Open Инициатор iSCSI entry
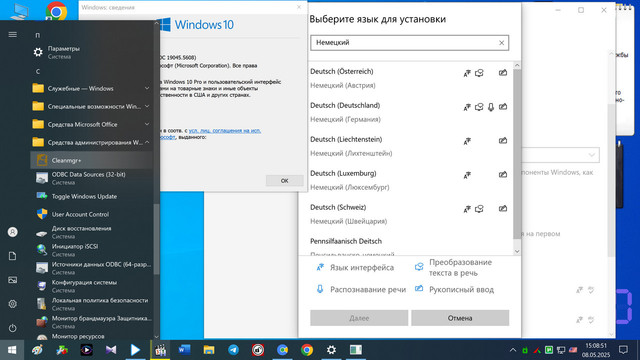The width and height of the screenshot is (640, 360). [92, 250]
